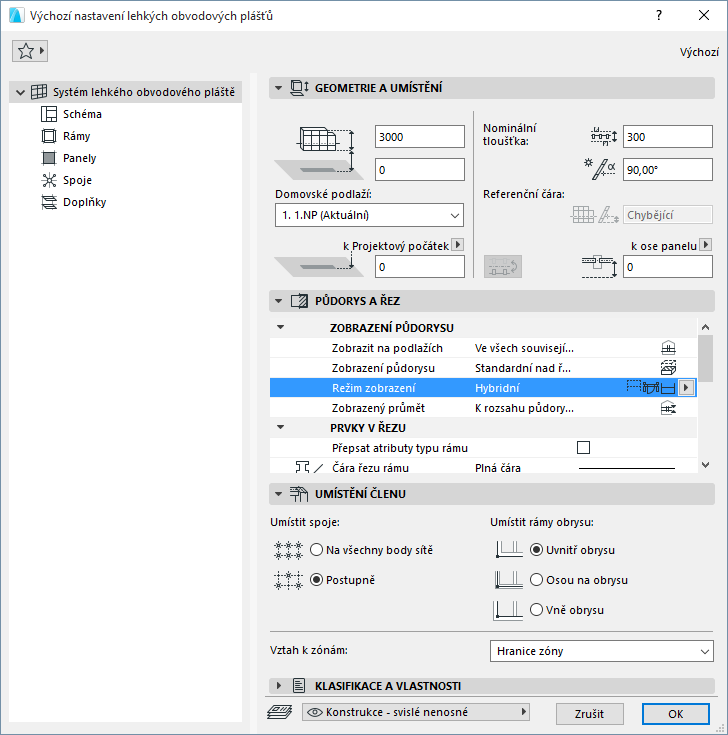The width and height of the screenshot is (728, 735).
Task: Click the nominal thickness icon
Action: pyautogui.click(x=604, y=136)
